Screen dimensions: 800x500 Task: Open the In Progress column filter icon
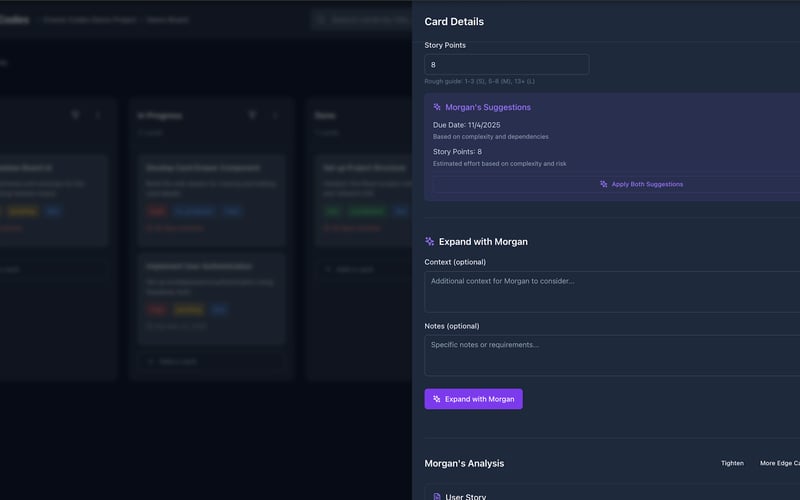(x=251, y=115)
